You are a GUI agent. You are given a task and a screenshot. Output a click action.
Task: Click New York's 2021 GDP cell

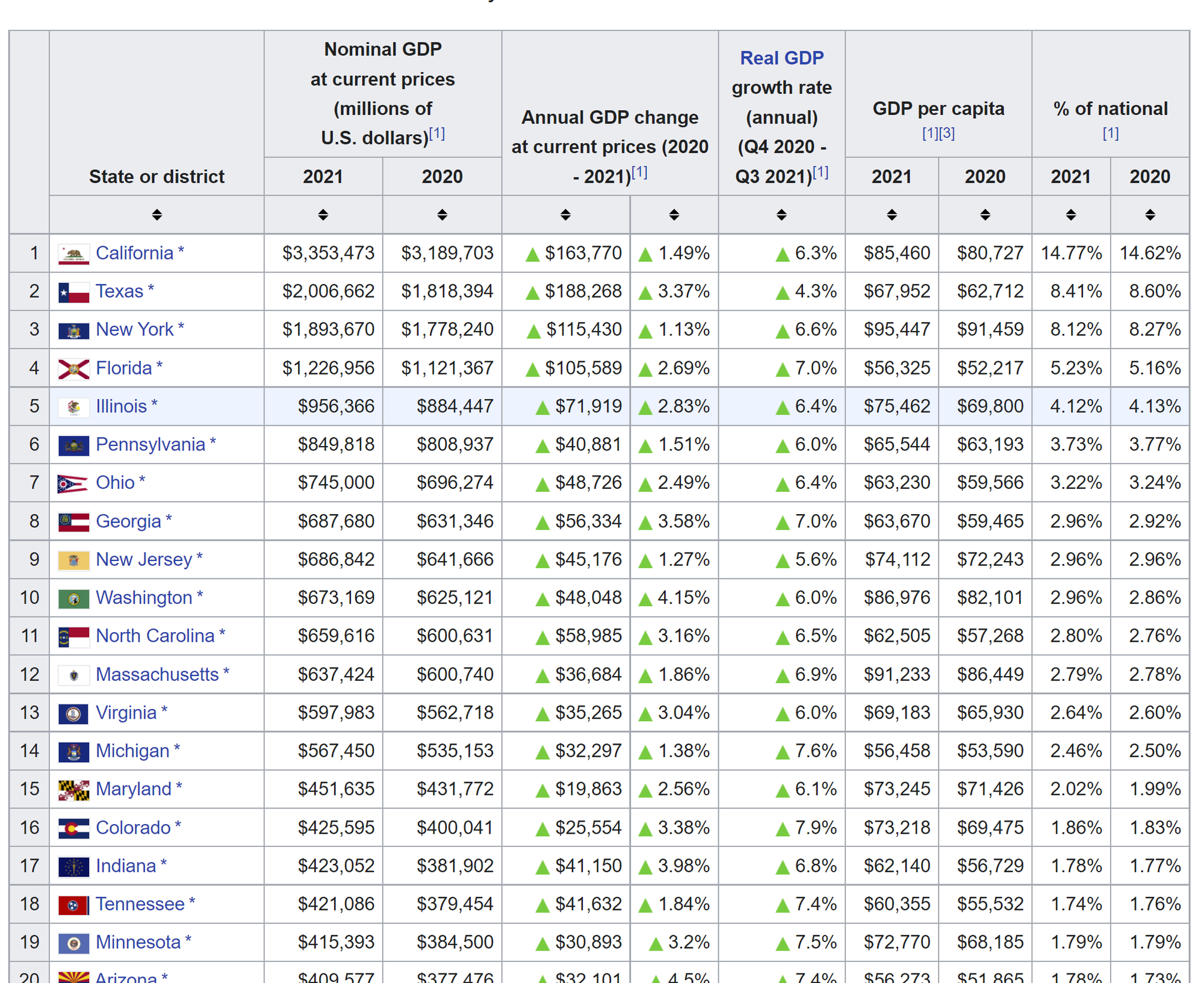[x=328, y=330]
